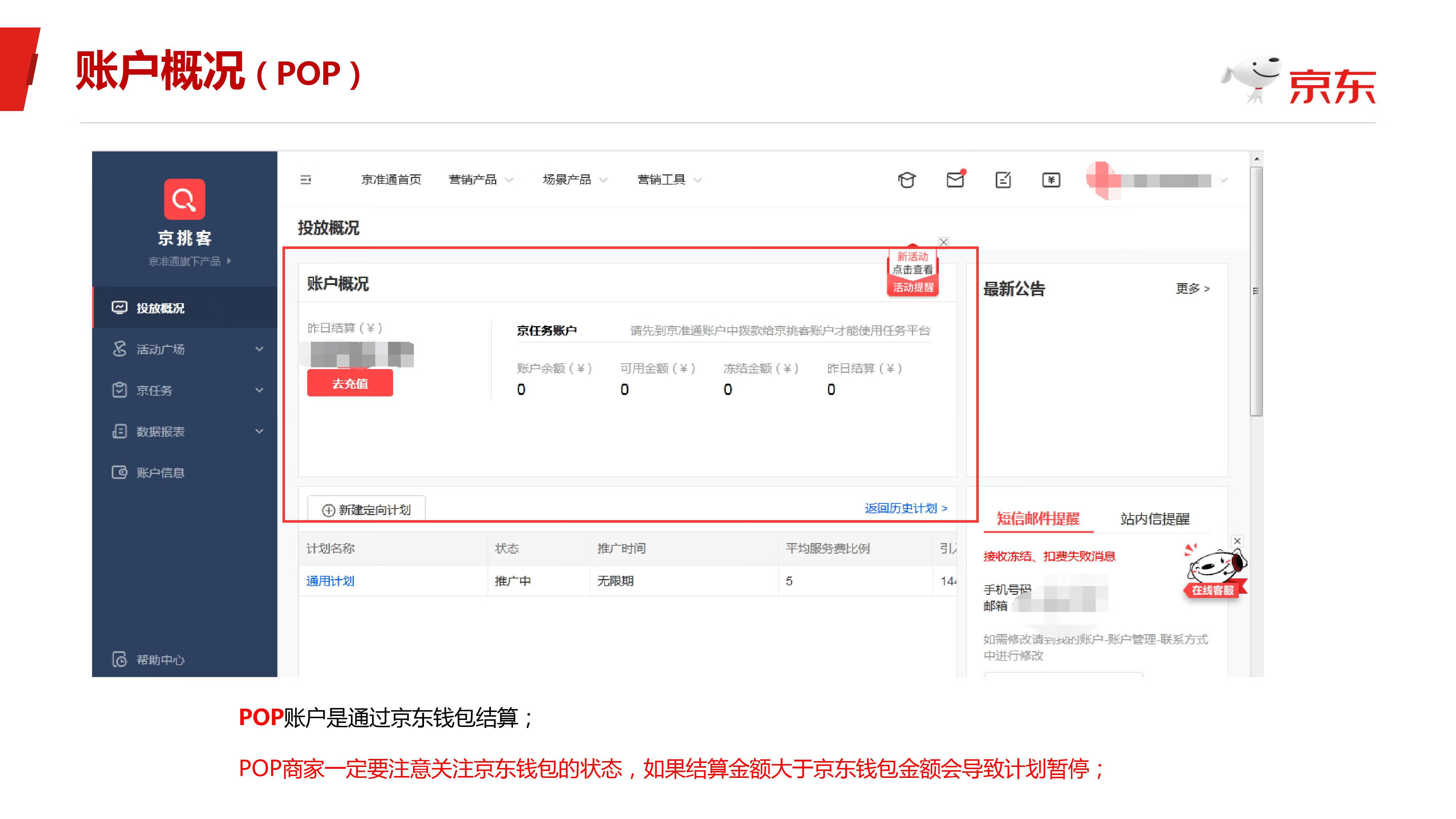The height and width of the screenshot is (819, 1456).
Task: Open 帮助中心 in the sidebar
Action: pyautogui.click(x=185, y=660)
